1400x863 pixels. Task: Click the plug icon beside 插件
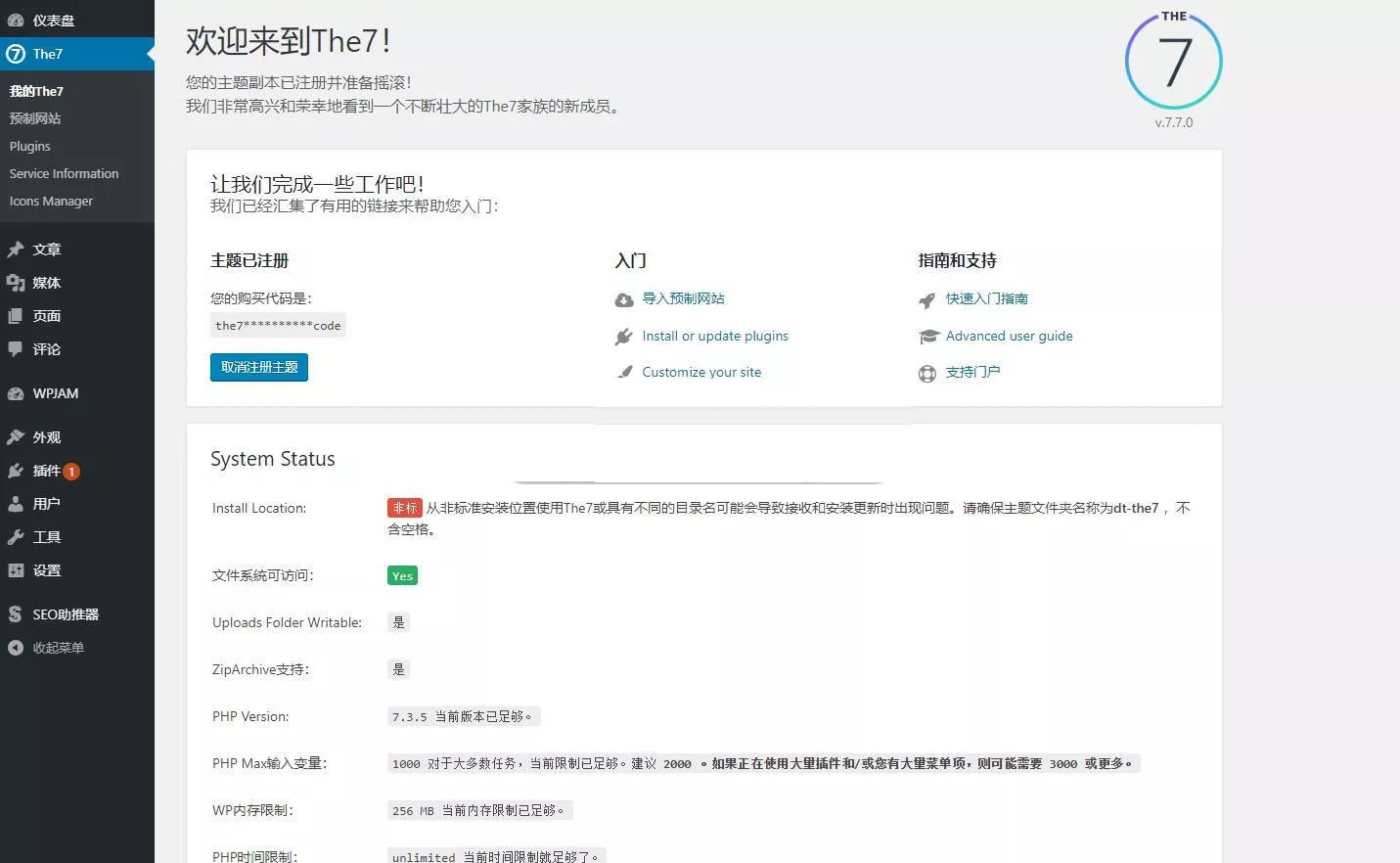[16, 471]
